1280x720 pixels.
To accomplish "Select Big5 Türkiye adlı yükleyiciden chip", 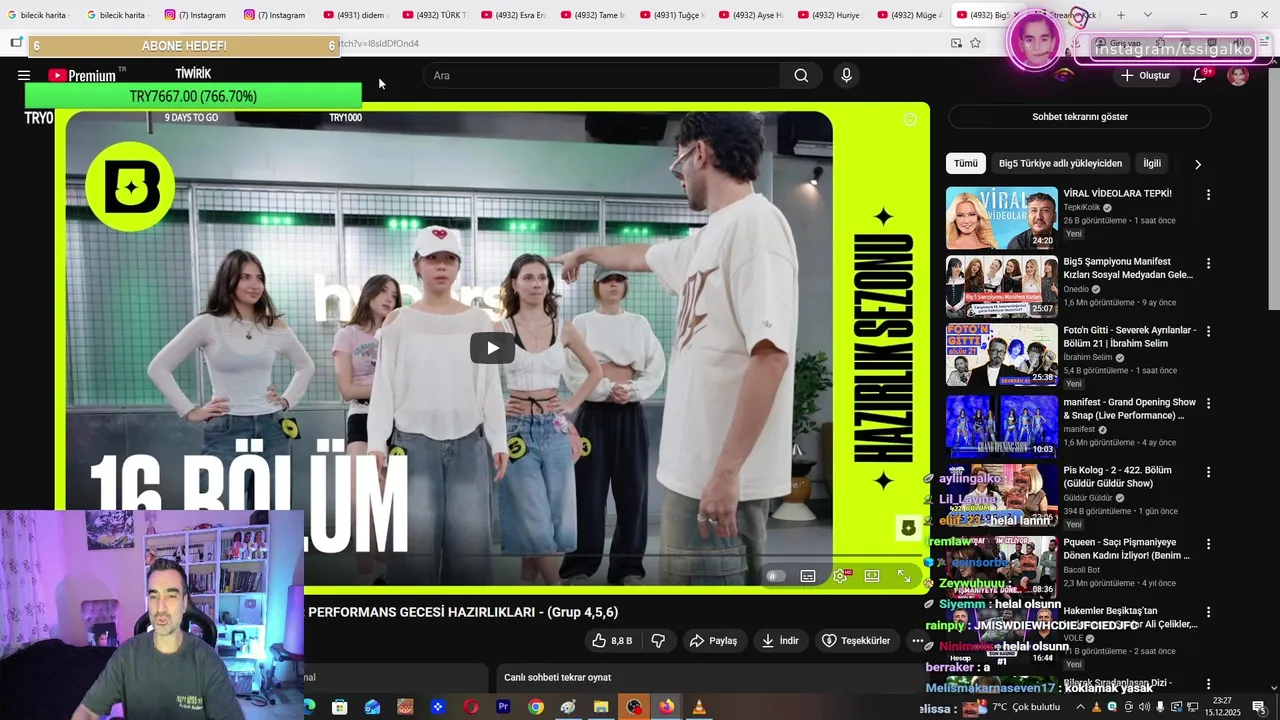I will (x=1061, y=163).
